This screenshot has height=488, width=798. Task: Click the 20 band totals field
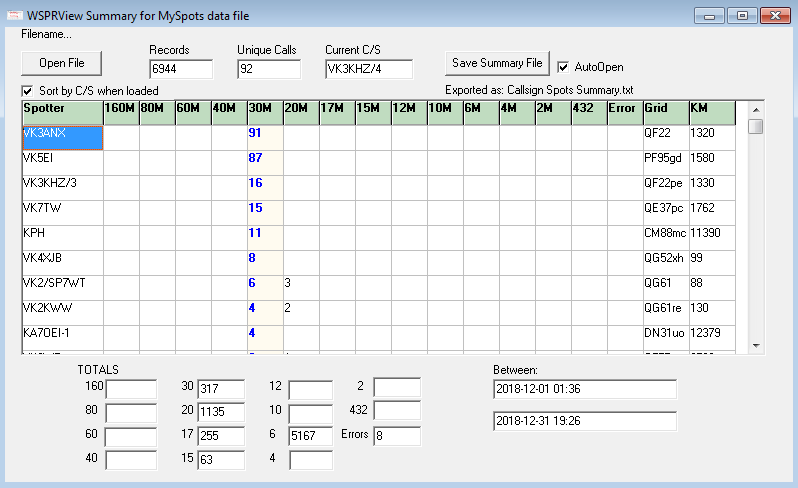pos(220,411)
